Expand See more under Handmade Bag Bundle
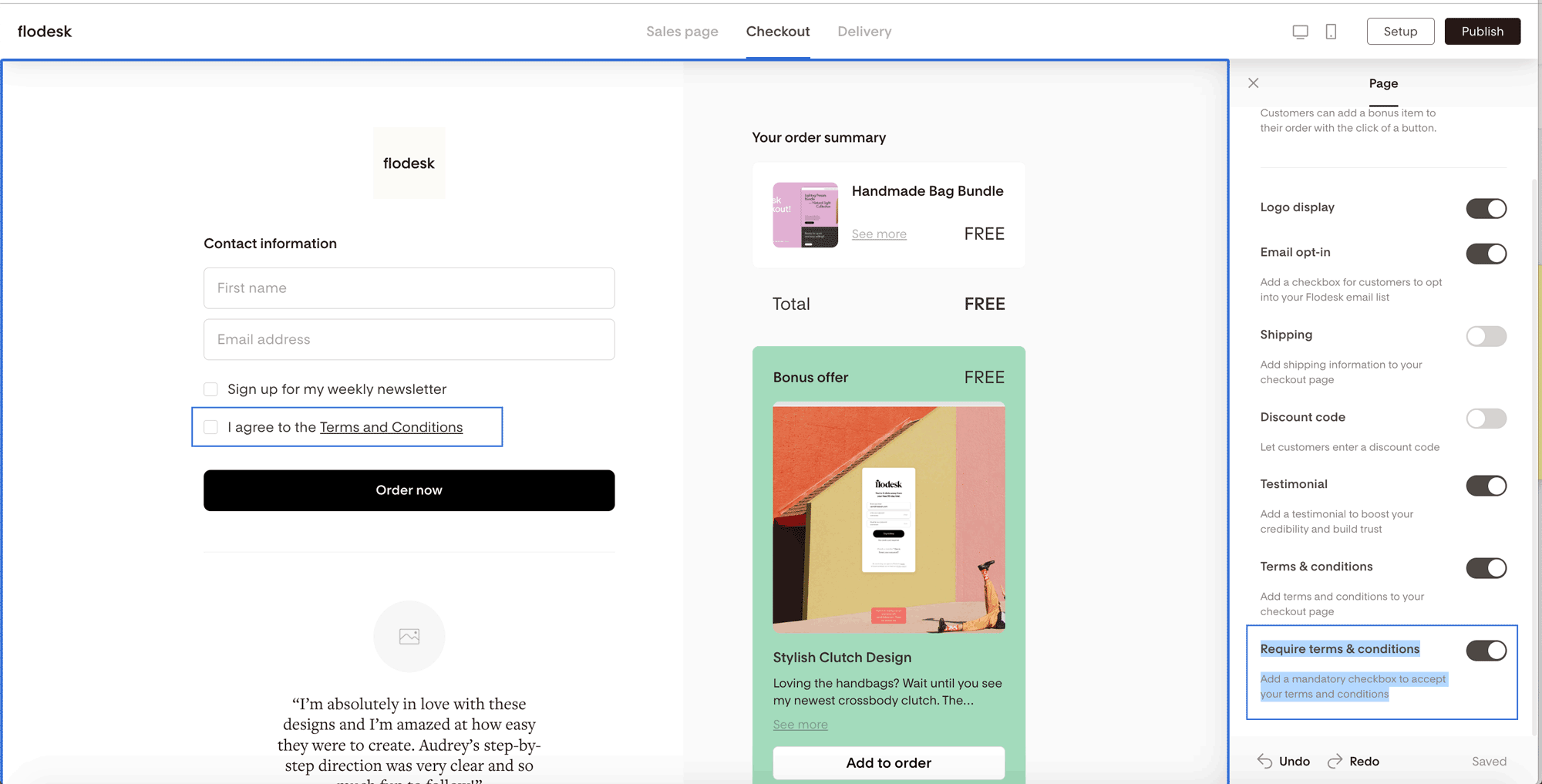The image size is (1542, 784). pyautogui.click(x=879, y=234)
